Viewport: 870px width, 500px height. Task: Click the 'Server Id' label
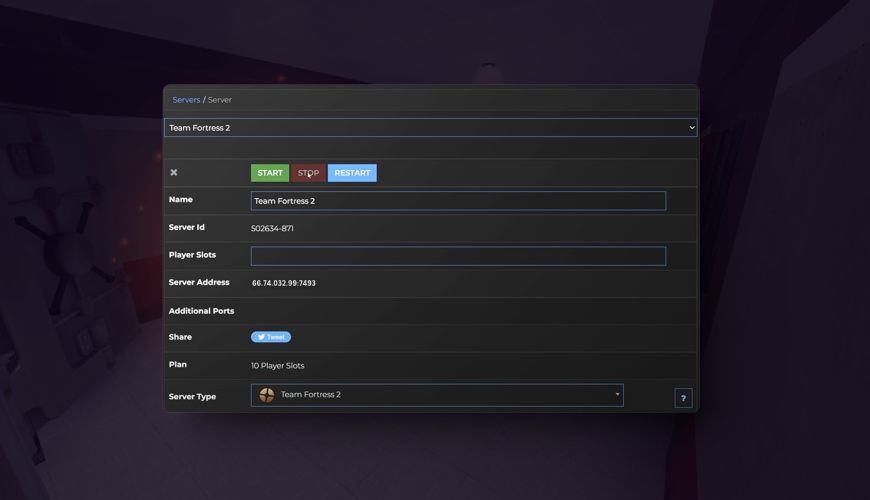186,227
